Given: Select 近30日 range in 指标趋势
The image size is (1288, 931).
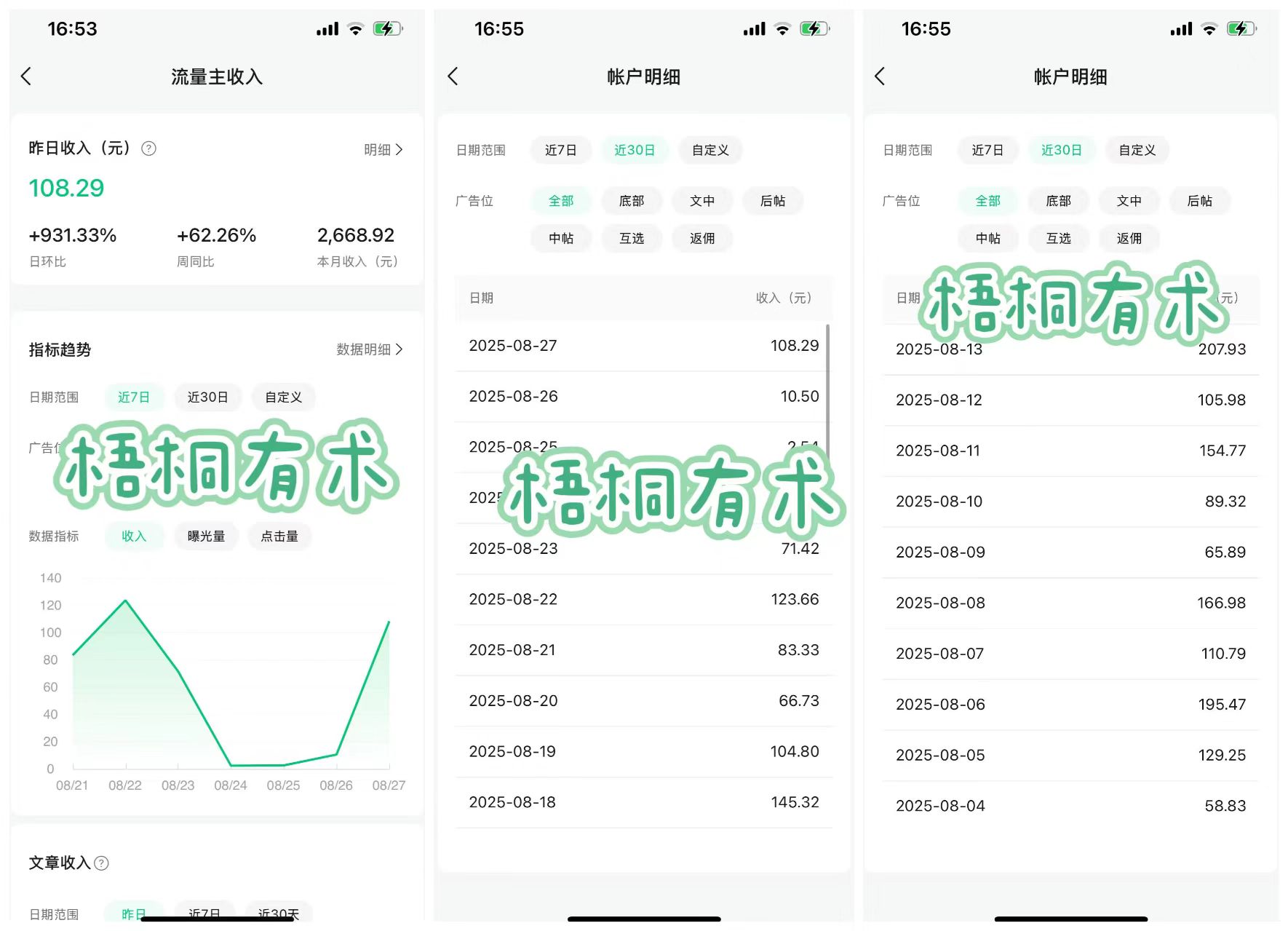Looking at the screenshot, I should [x=207, y=397].
